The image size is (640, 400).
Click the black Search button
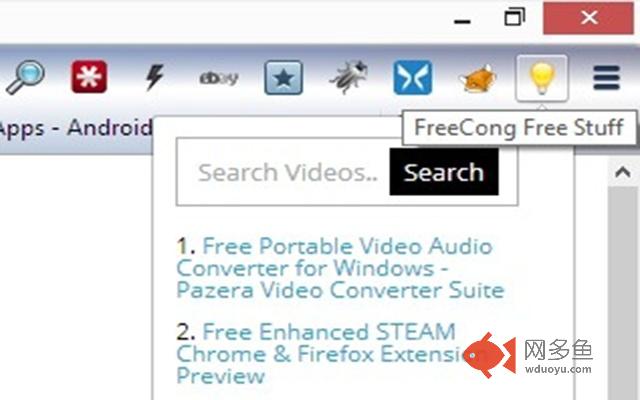[444, 172]
